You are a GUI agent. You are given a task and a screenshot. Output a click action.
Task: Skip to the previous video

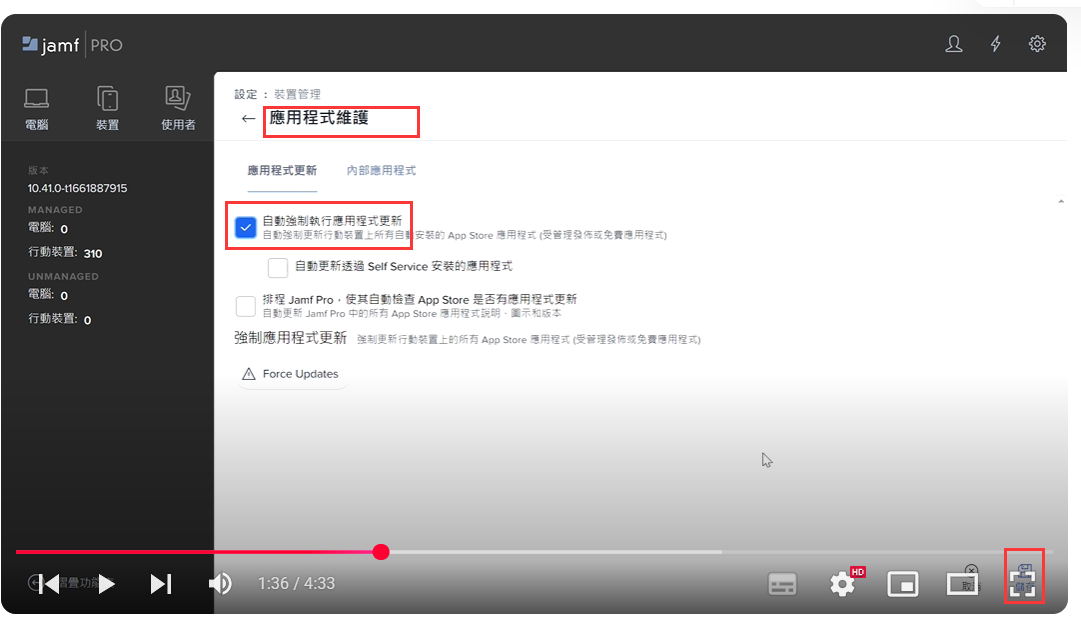(48, 584)
